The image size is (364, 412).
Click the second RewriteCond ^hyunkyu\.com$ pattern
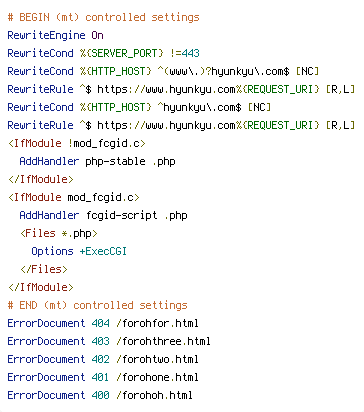click(x=199, y=107)
